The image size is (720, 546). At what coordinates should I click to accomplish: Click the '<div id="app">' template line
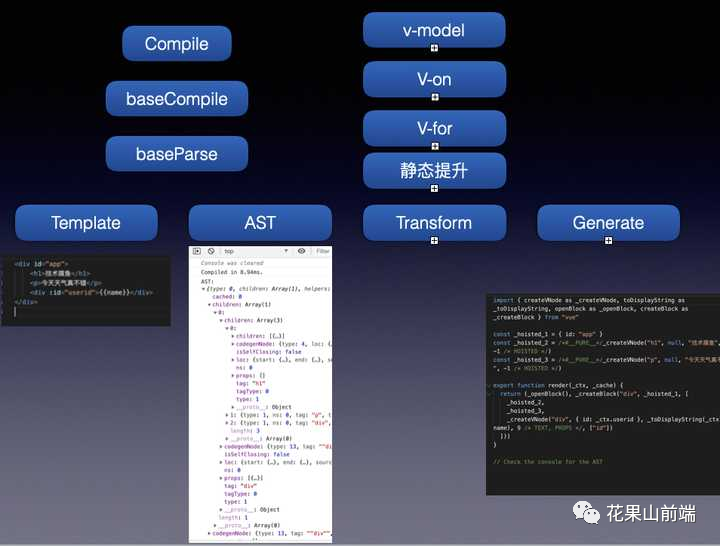point(41,264)
